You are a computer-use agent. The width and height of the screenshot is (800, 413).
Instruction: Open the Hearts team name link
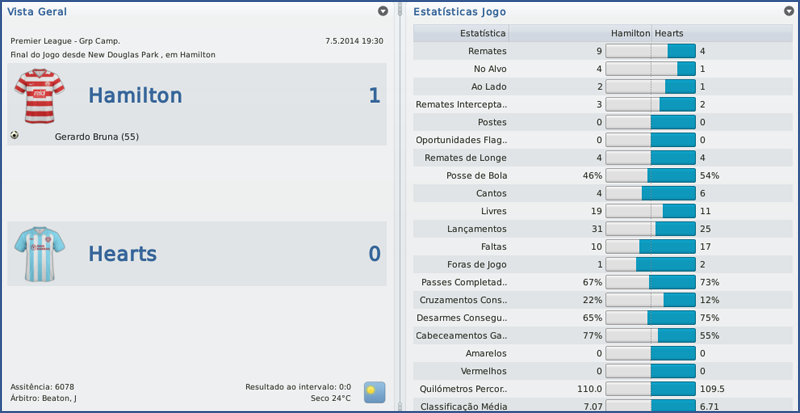[122, 254]
